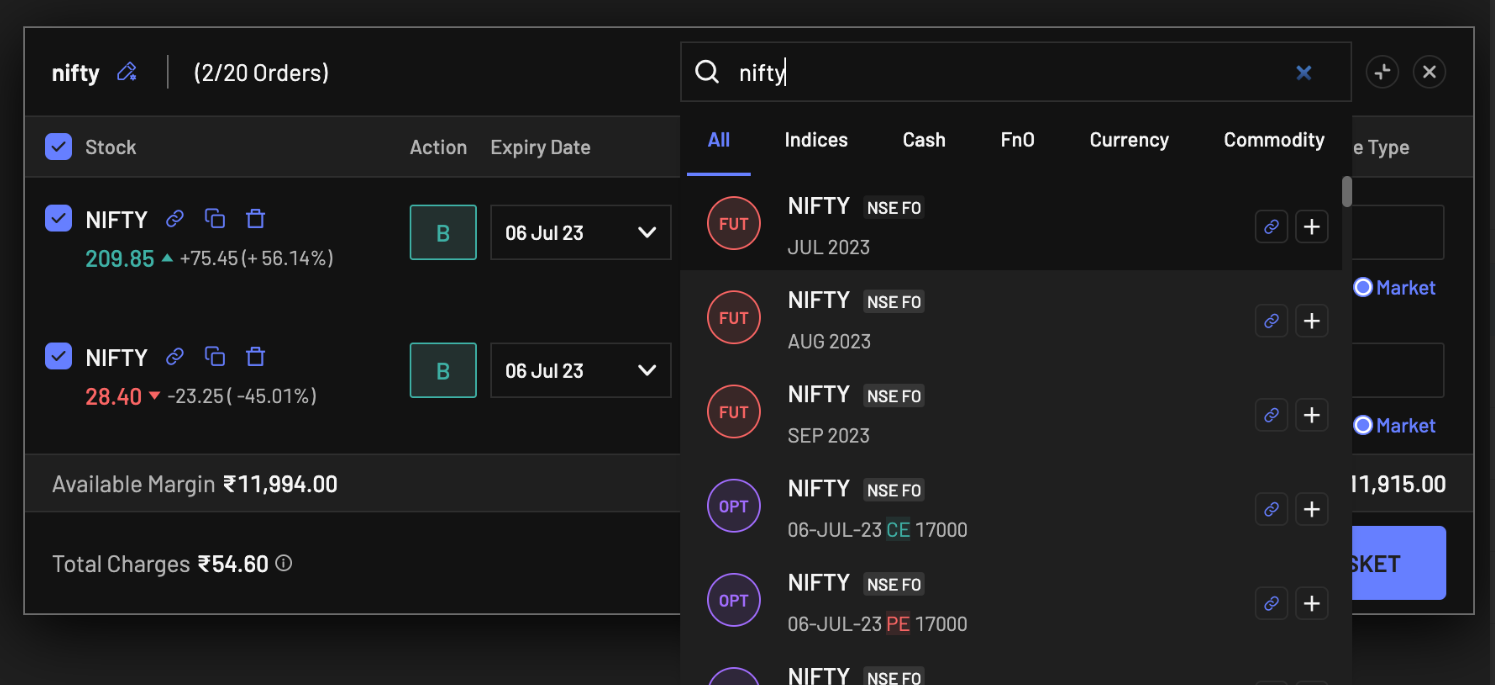Click link icon for NIFTY AUG 2023 future
Screen dimensions: 1495x685
point(1271,321)
